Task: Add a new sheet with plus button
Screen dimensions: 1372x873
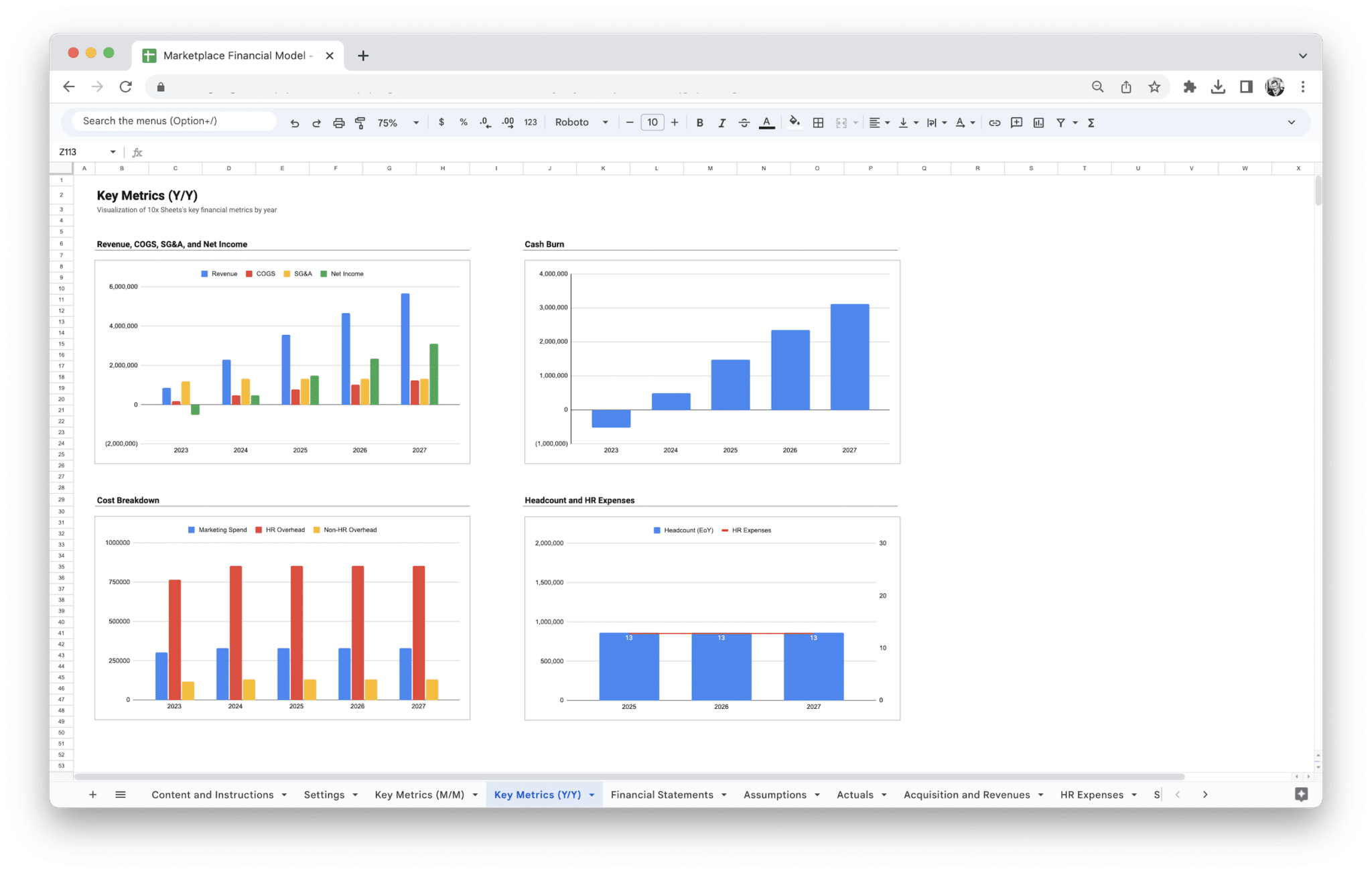Action: 92,794
